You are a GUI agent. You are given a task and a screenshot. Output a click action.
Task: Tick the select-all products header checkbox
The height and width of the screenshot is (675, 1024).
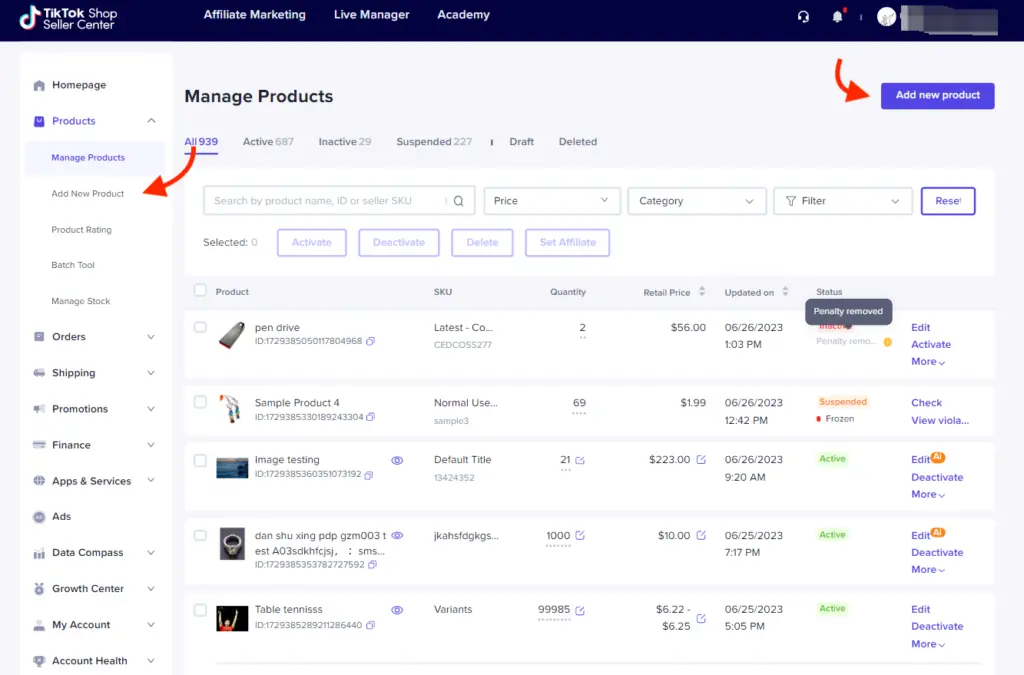coord(200,291)
